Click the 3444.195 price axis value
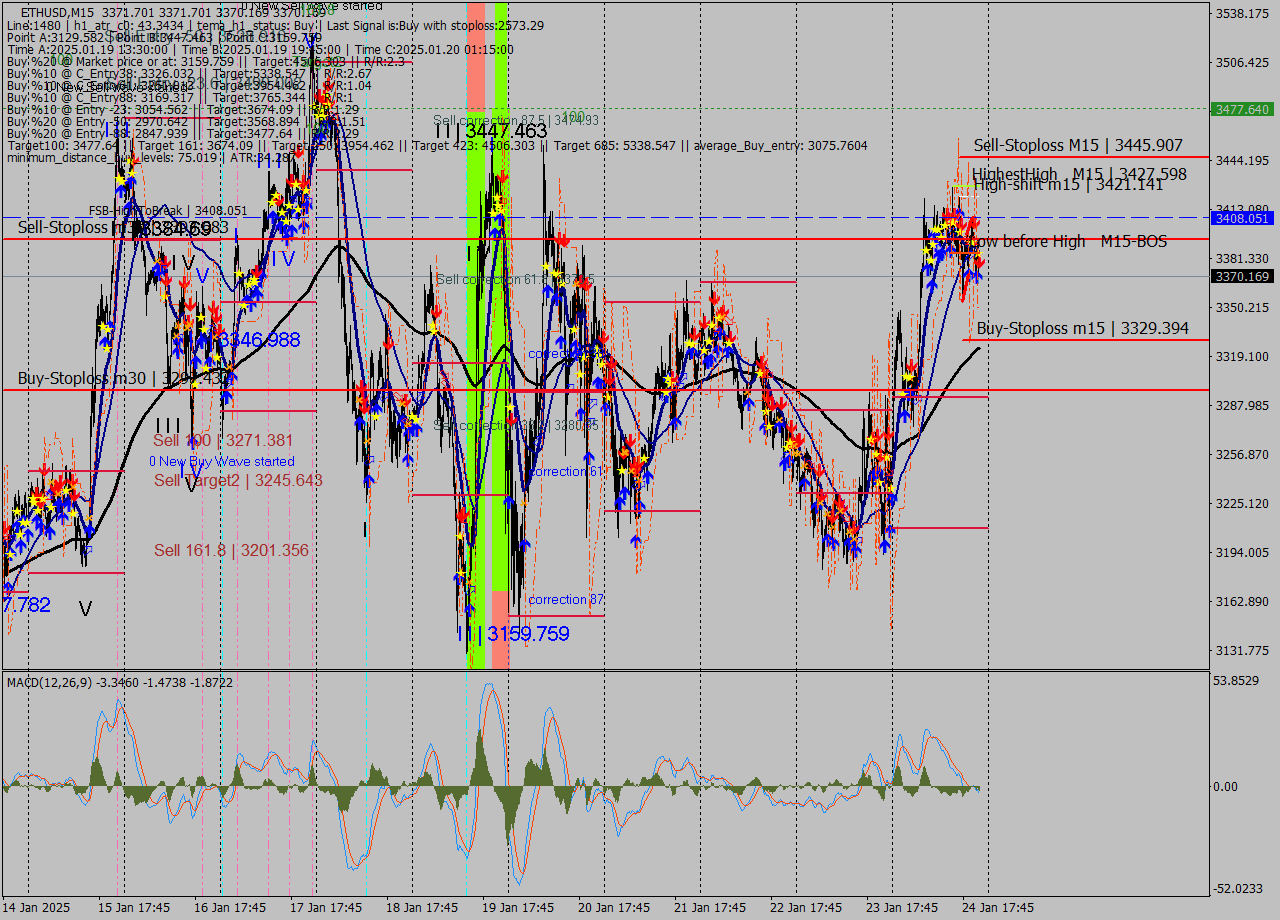 tap(1241, 161)
